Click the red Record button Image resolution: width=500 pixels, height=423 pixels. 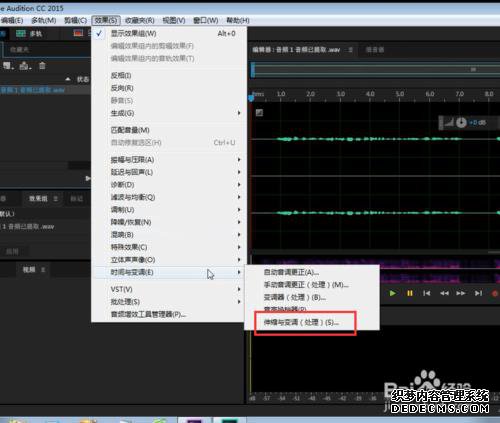coord(495,294)
